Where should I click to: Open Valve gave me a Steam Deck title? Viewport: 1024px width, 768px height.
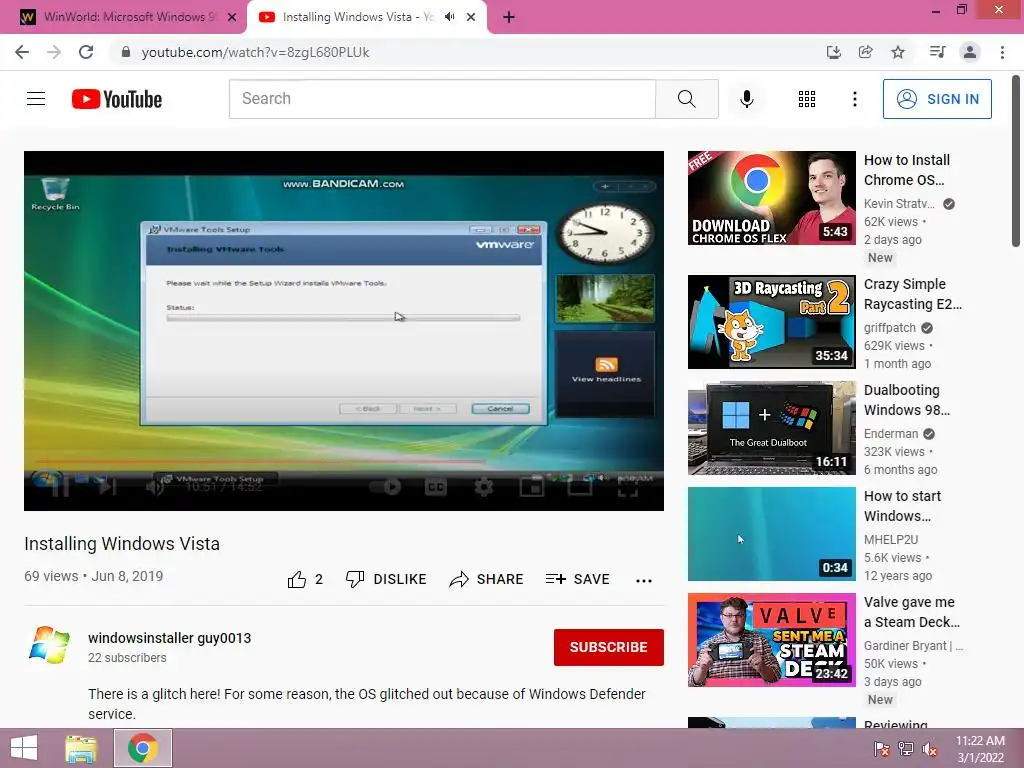click(x=912, y=612)
